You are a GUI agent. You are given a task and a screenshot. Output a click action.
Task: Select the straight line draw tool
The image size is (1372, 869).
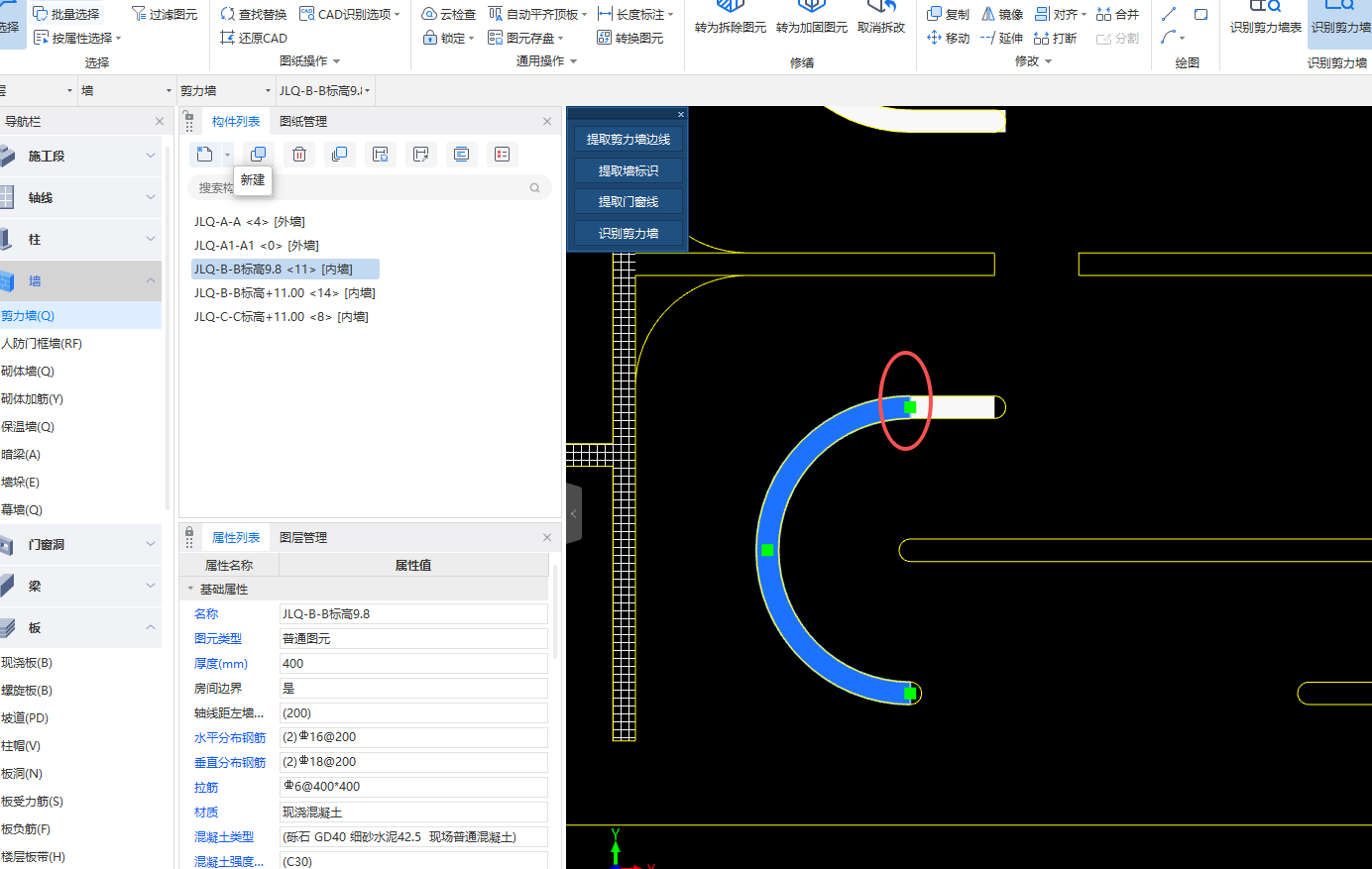point(1169,14)
